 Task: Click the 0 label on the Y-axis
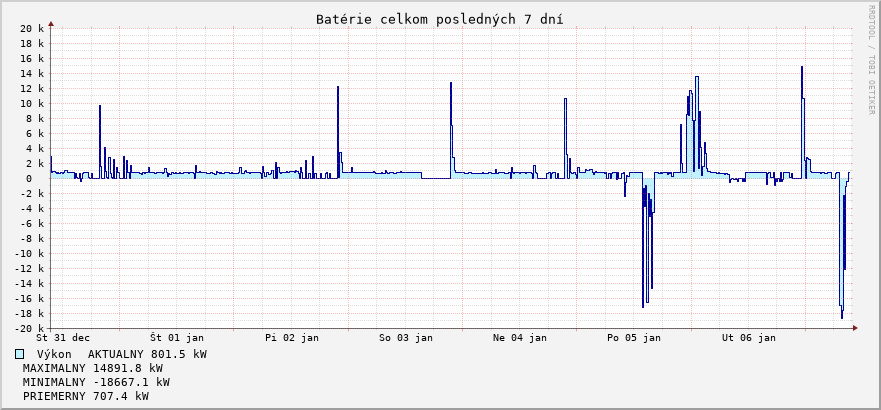pos(40,179)
